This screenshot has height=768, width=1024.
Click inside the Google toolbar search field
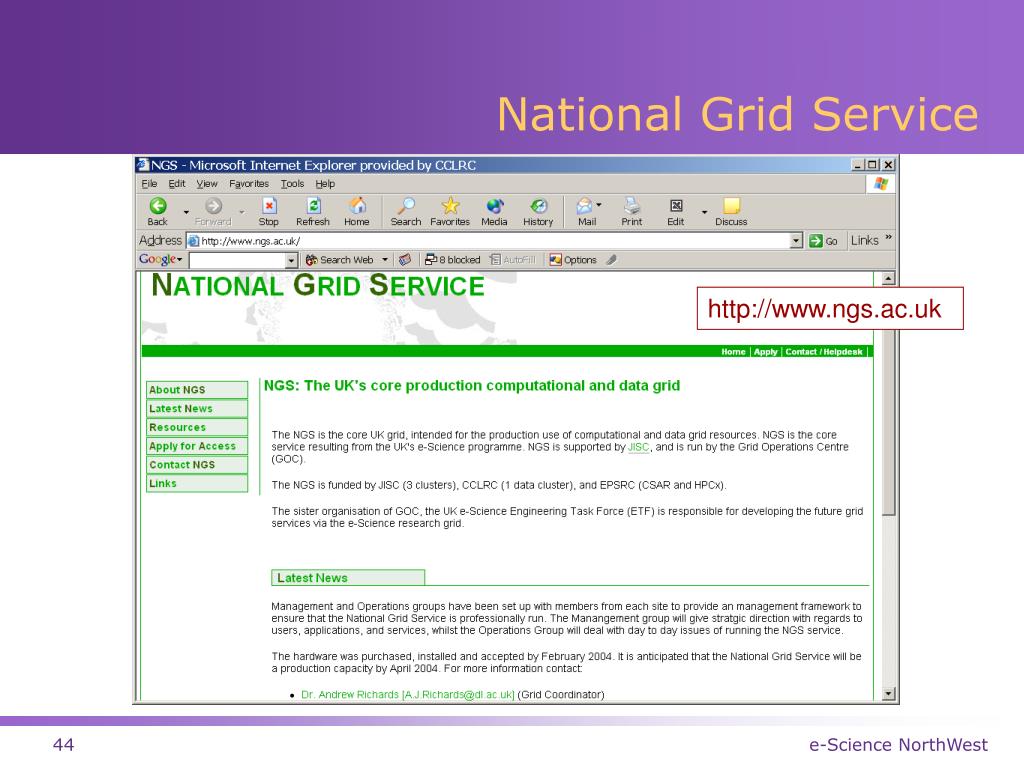[237, 260]
